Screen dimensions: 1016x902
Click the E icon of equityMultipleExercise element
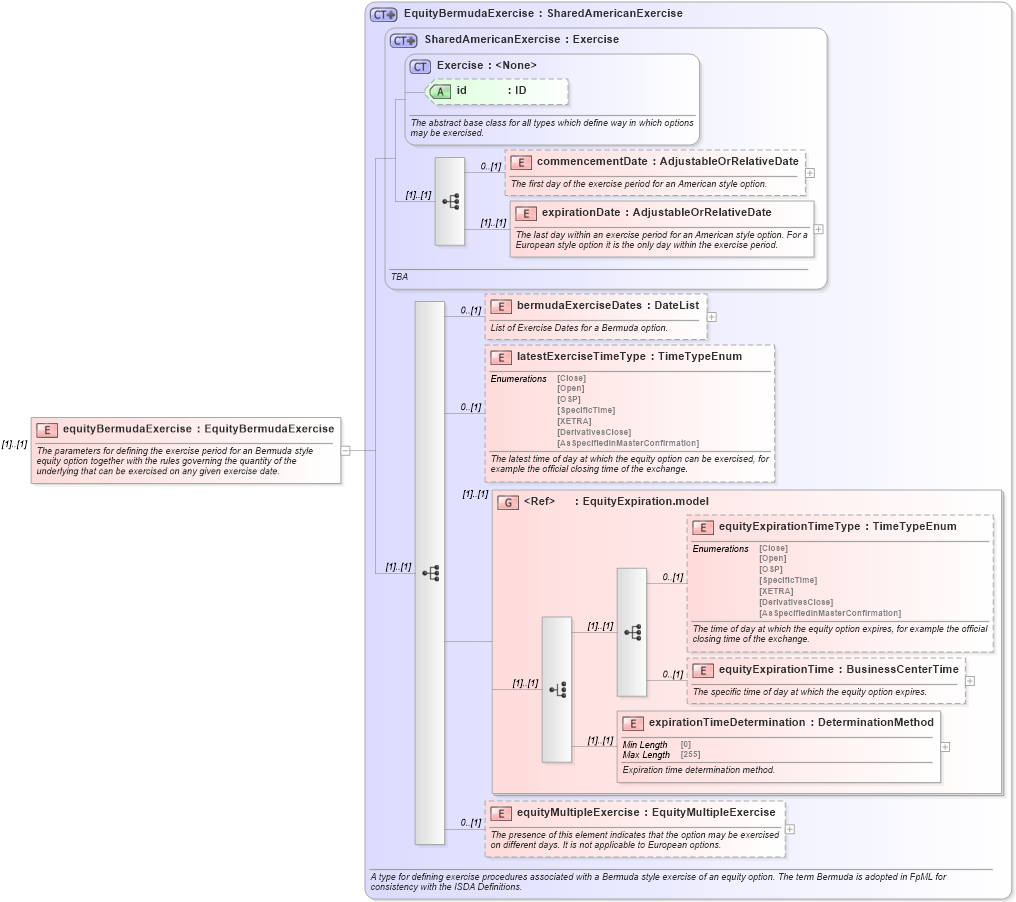(501, 812)
